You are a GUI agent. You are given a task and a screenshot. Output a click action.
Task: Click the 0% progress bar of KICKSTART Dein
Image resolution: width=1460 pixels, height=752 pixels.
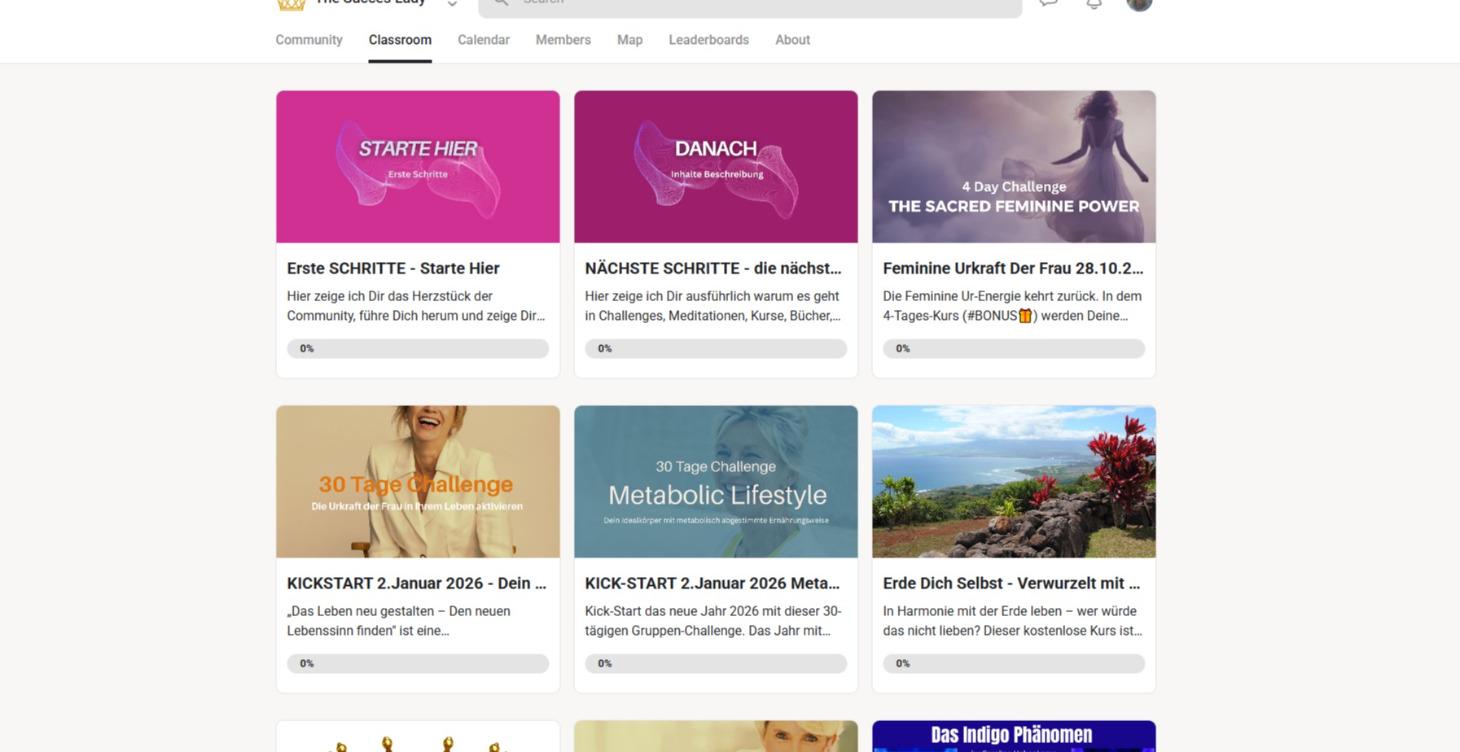point(418,664)
